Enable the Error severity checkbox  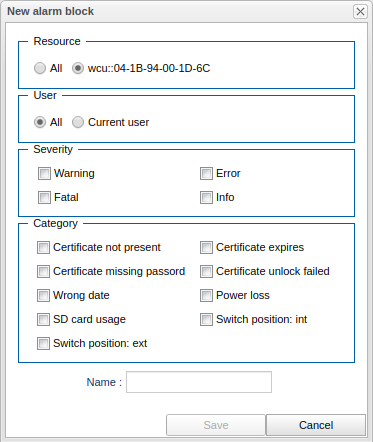(x=206, y=173)
